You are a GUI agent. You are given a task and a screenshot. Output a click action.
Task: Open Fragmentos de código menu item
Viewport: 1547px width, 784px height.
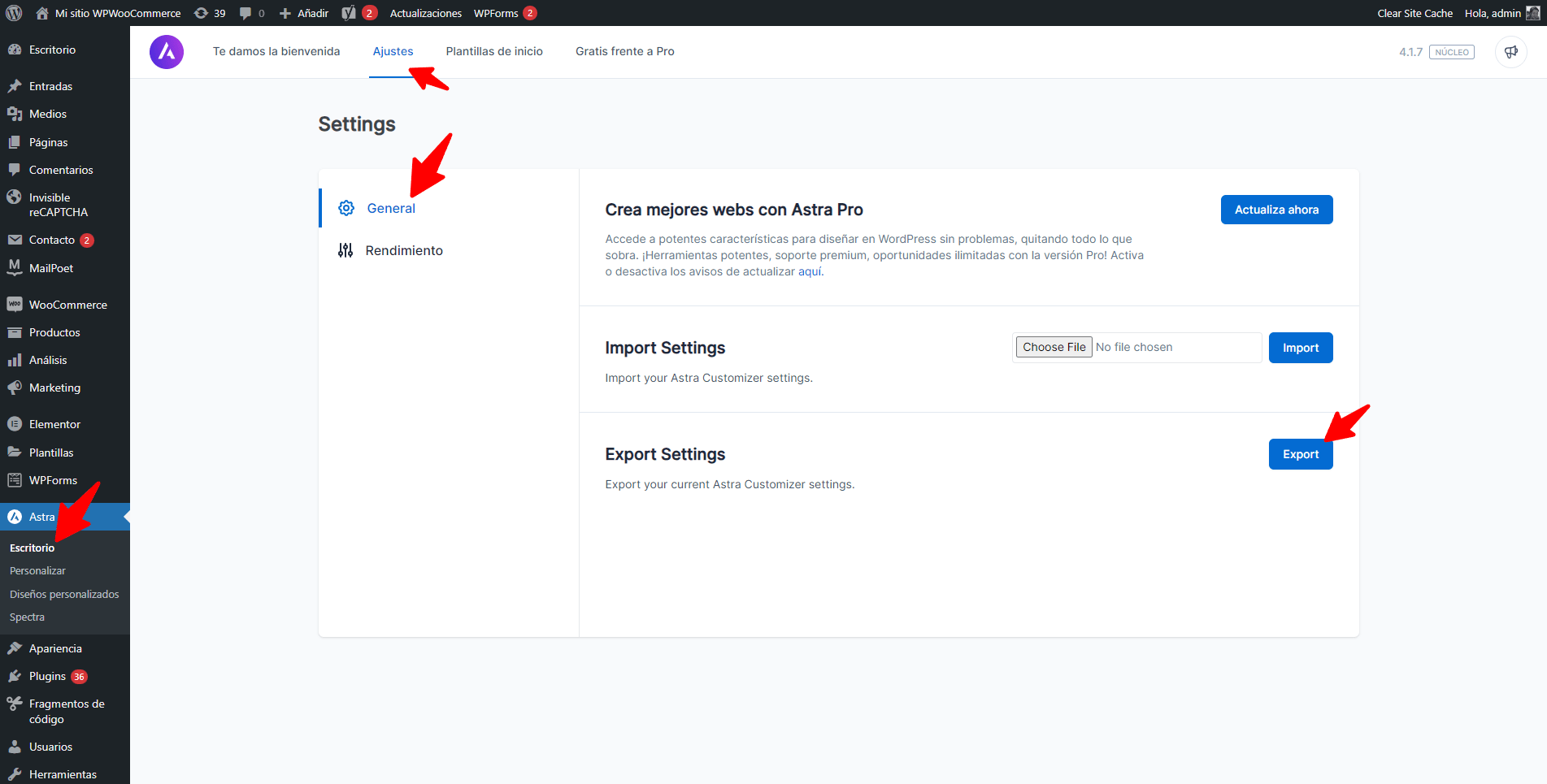point(65,712)
